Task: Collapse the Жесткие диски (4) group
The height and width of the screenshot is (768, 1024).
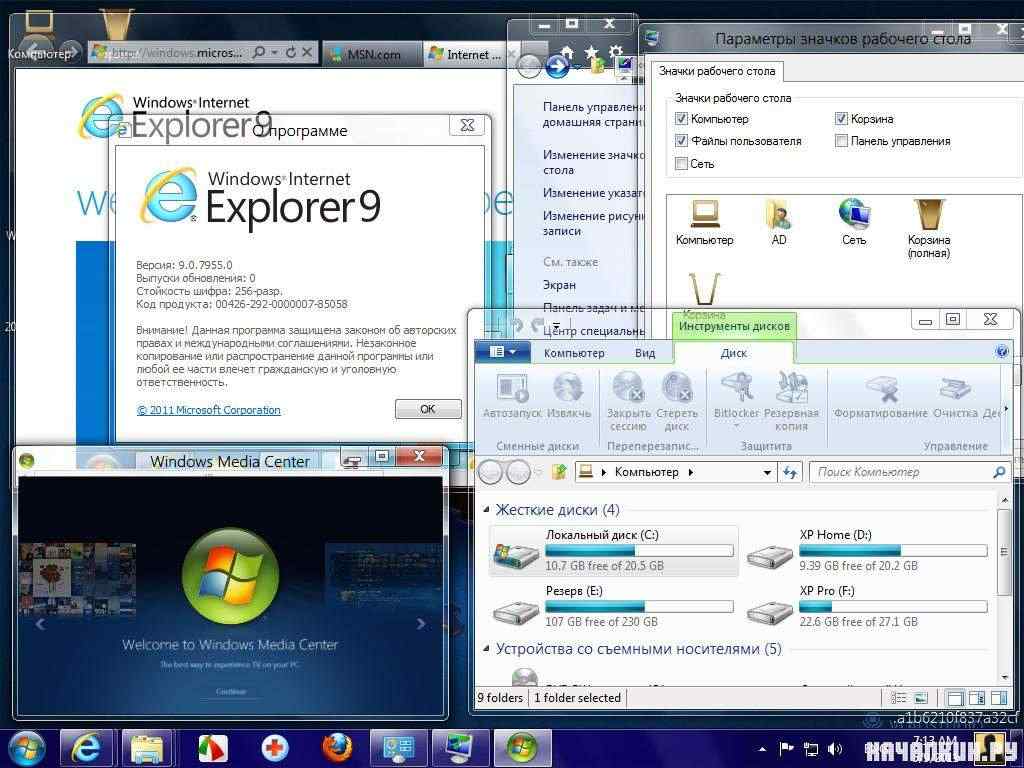Action: (x=486, y=509)
